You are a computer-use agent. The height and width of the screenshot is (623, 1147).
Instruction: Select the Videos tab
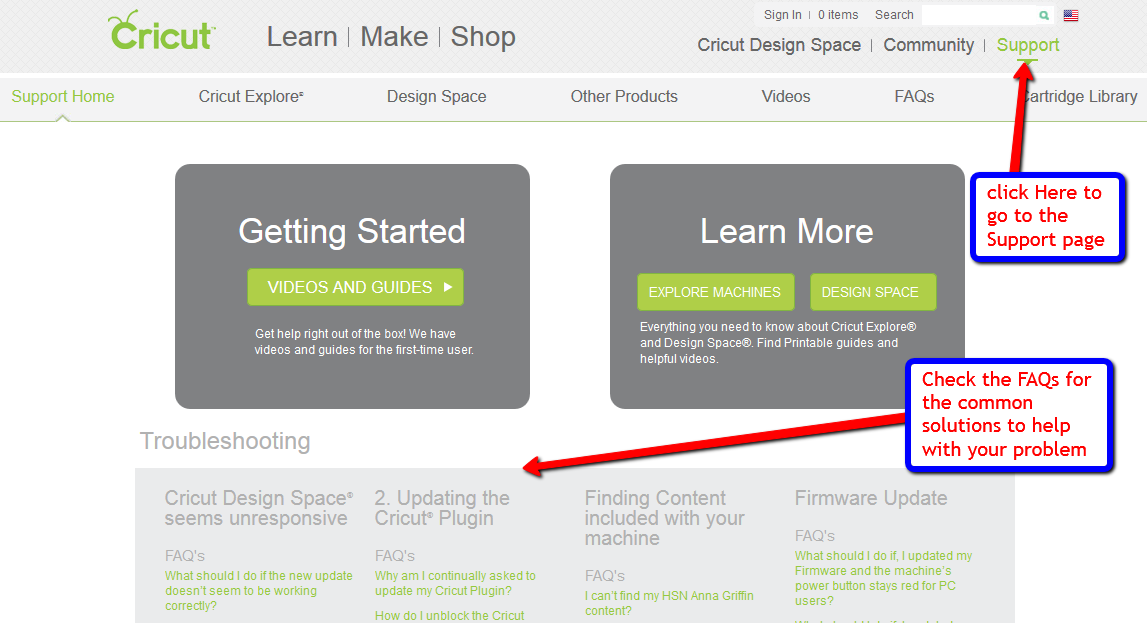pos(786,97)
